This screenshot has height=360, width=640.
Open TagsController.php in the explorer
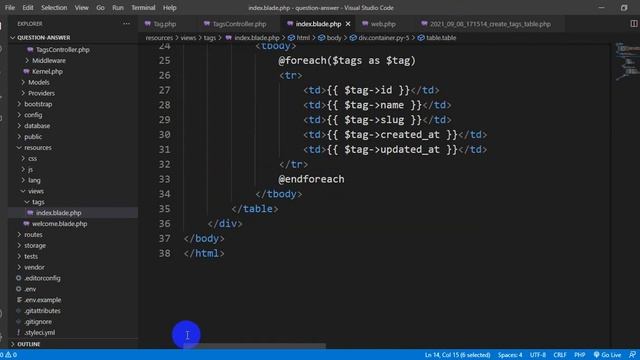(x=62, y=50)
